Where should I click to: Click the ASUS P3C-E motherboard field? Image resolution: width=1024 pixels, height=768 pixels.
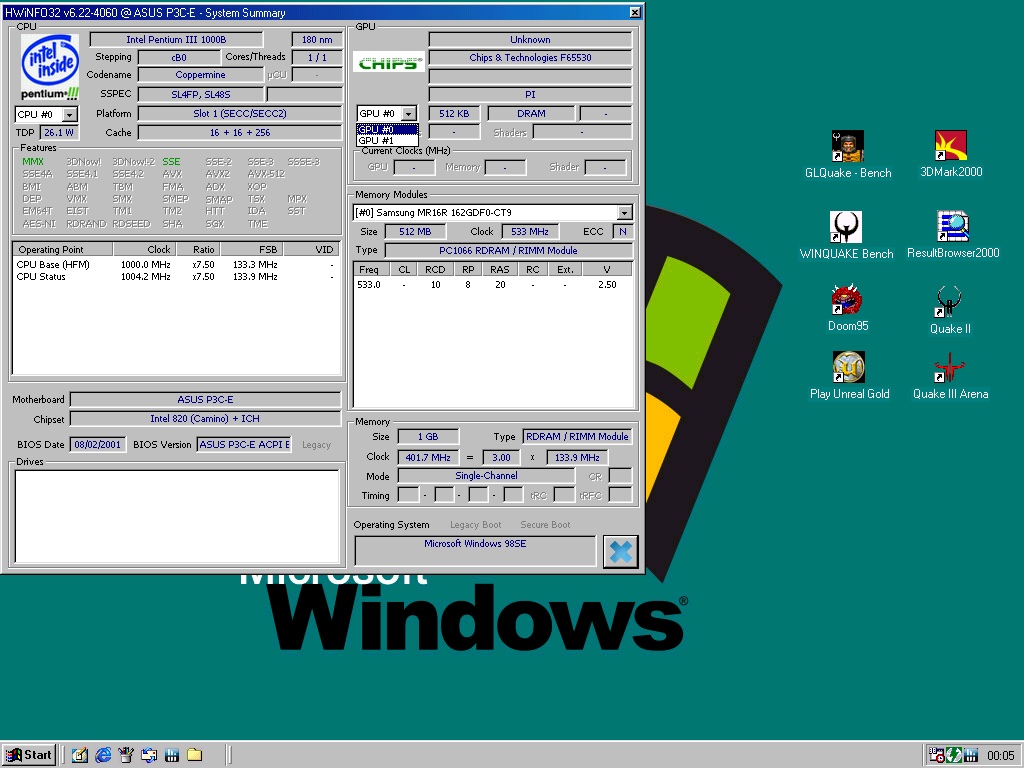(x=205, y=400)
